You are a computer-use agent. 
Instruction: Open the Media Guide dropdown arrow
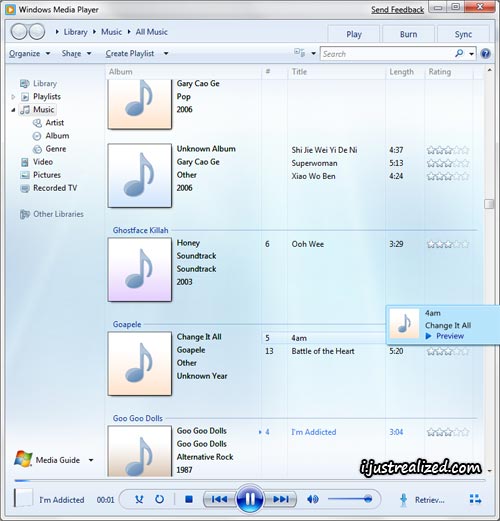tap(91, 460)
